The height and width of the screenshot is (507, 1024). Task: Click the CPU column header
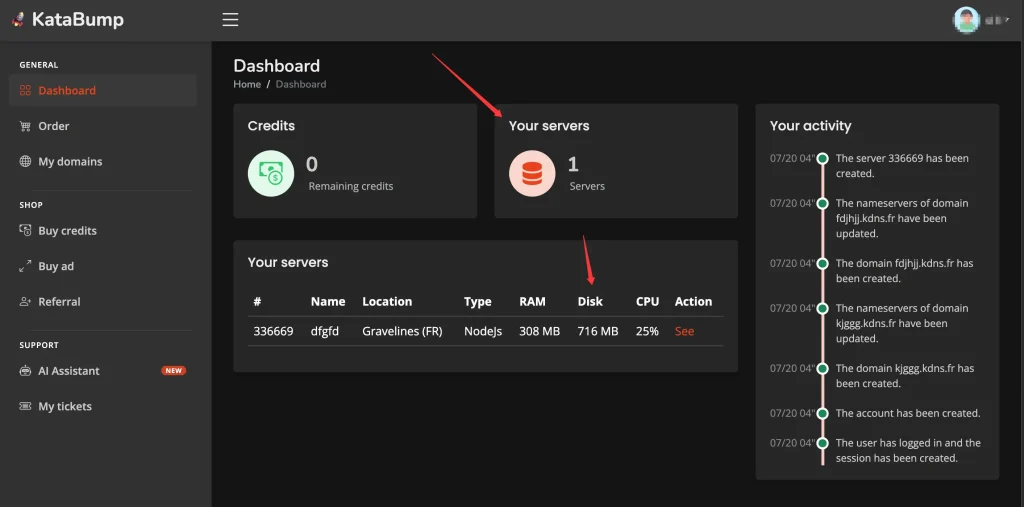[x=647, y=302]
